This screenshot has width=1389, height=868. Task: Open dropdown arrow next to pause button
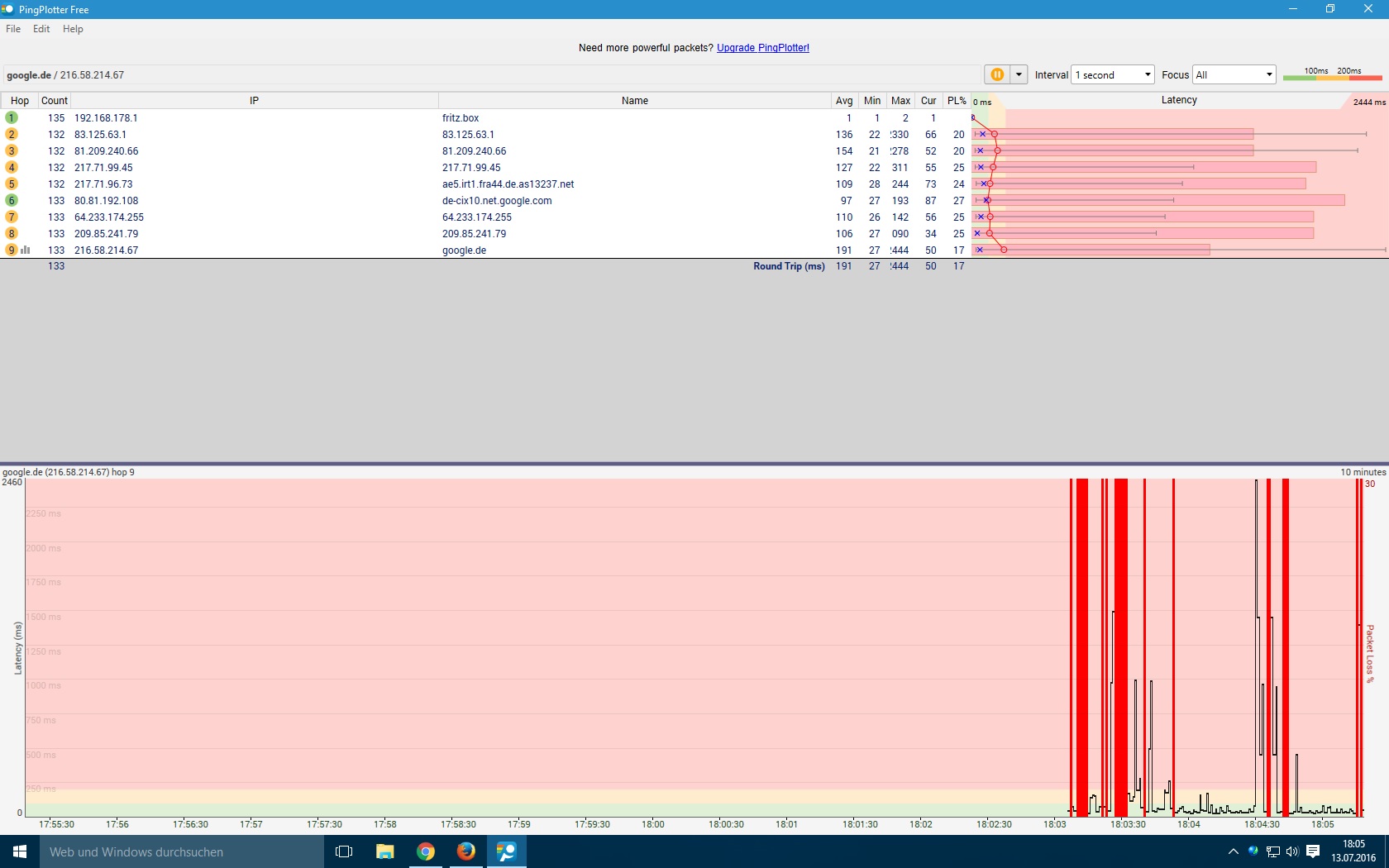(1019, 74)
